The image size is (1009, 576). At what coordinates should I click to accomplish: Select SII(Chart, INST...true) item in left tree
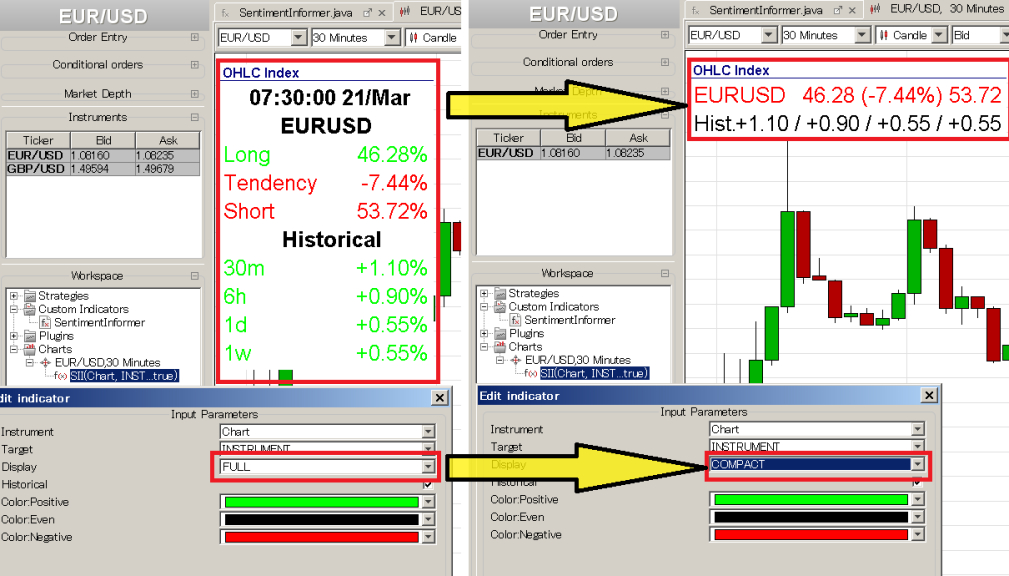click(124, 376)
